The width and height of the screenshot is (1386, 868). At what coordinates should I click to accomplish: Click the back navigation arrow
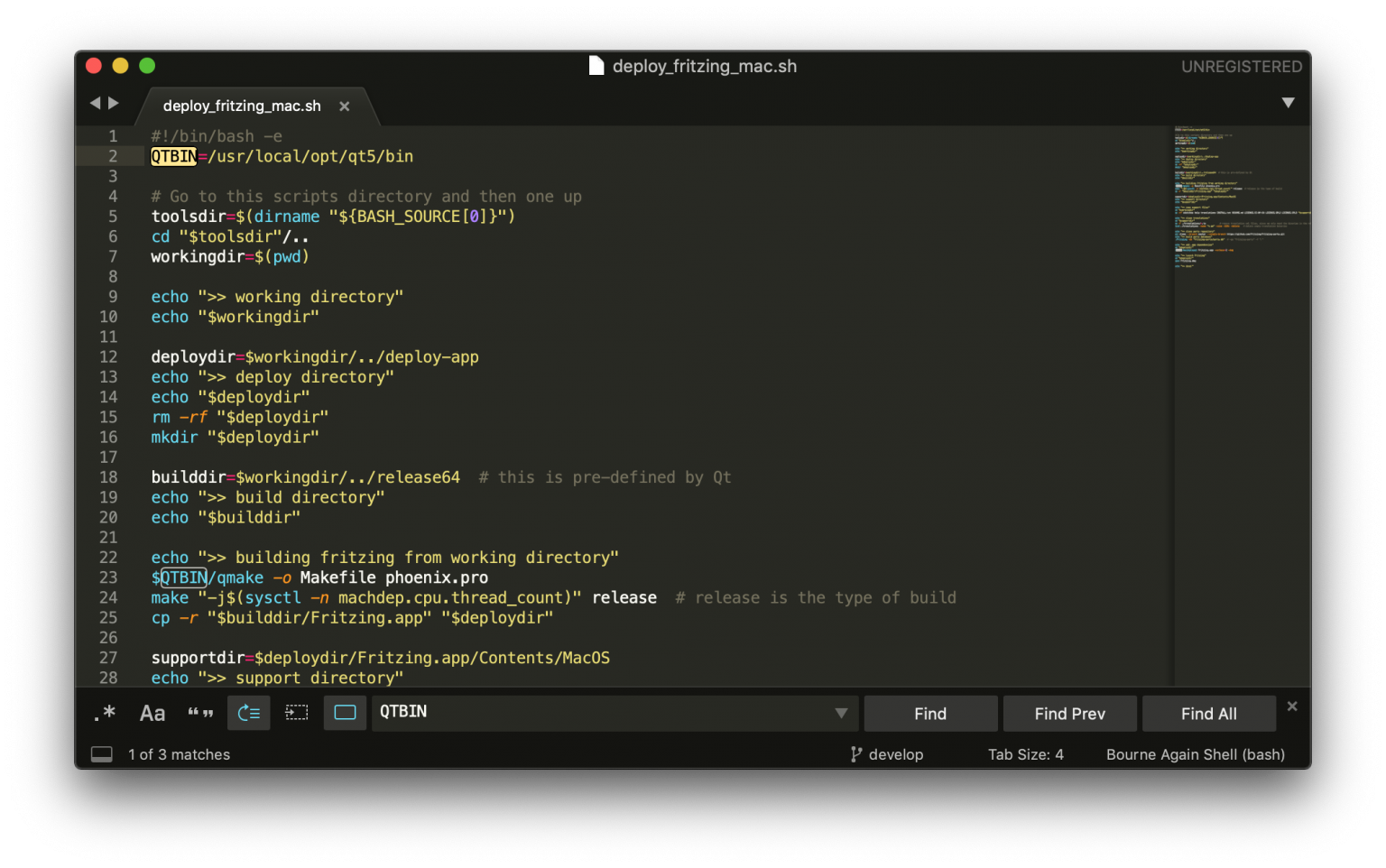95,103
